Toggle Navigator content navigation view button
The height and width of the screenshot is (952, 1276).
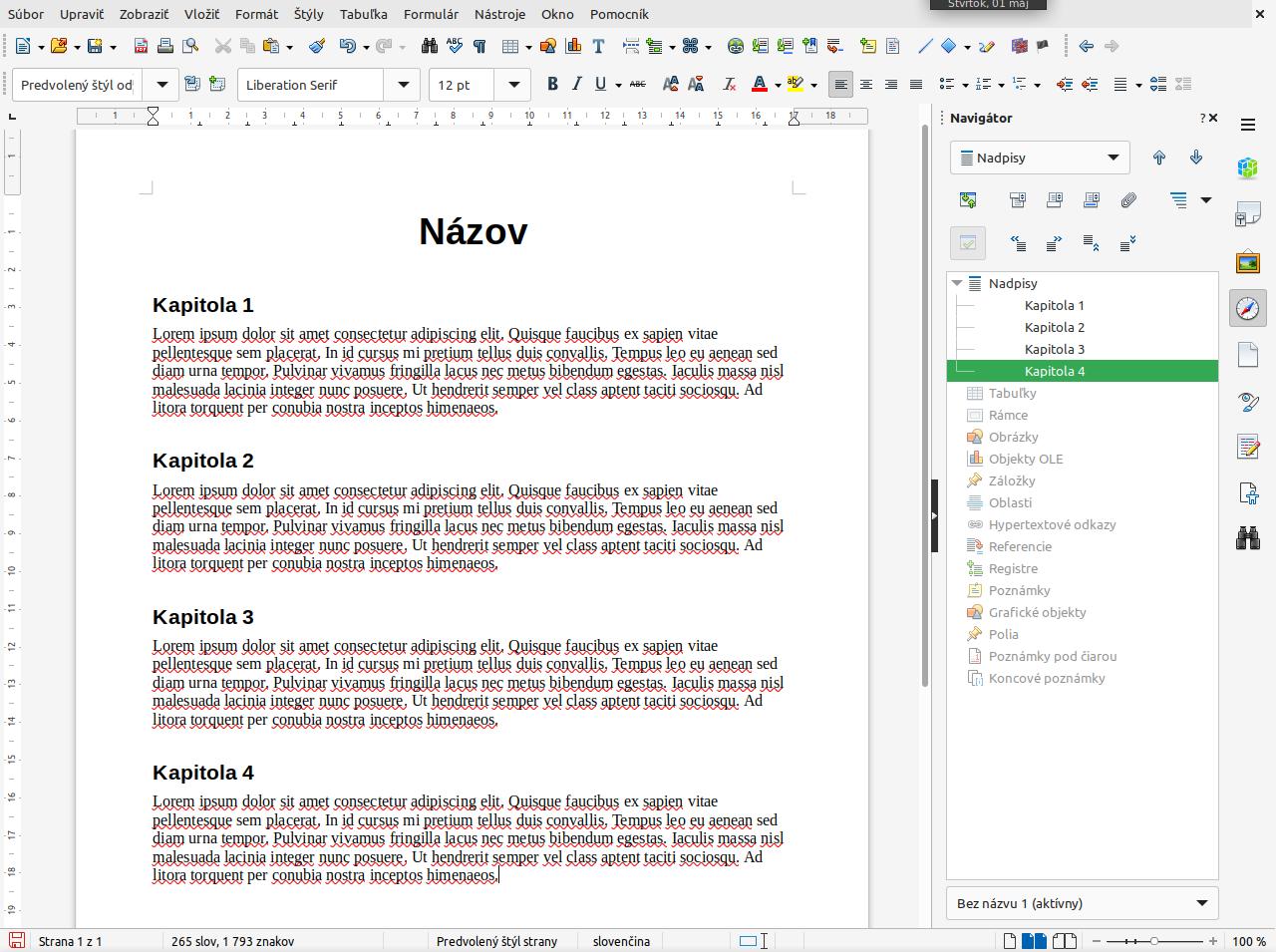968,200
